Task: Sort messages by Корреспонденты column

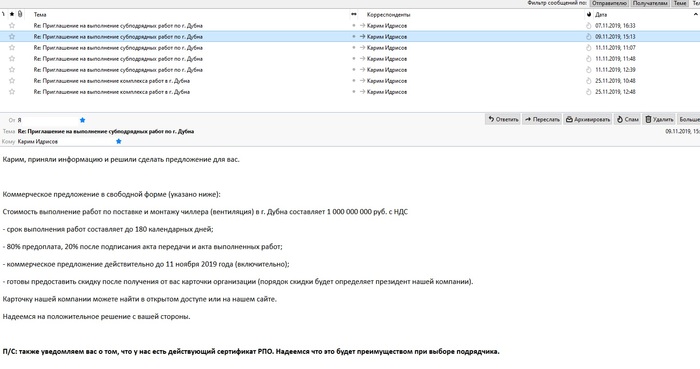Action: 388,14
